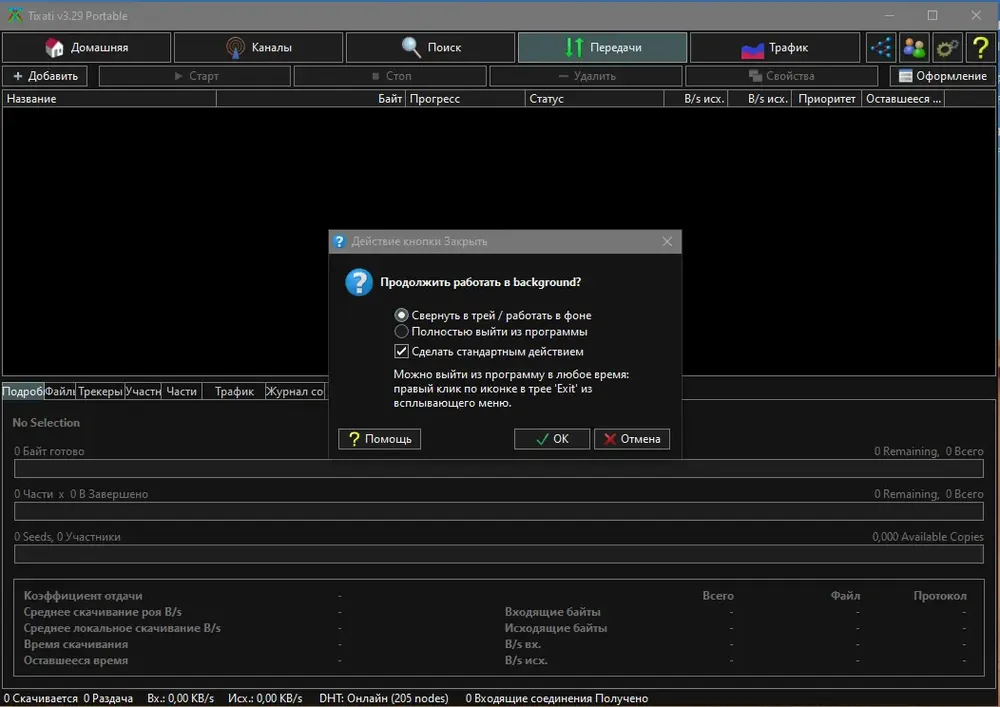Click the Добавить add button
The image size is (1000, 707).
coord(45,76)
